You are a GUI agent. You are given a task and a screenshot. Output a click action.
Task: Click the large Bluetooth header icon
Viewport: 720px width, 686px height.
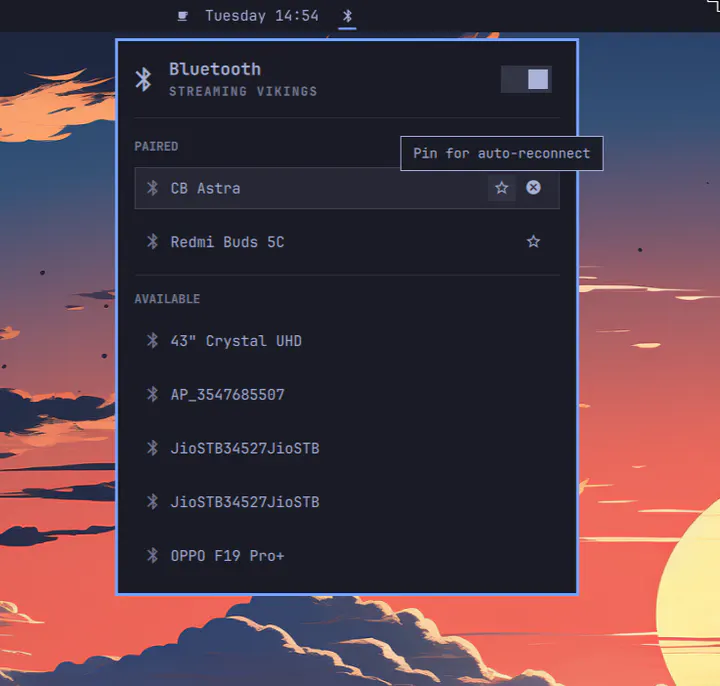[x=143, y=79]
